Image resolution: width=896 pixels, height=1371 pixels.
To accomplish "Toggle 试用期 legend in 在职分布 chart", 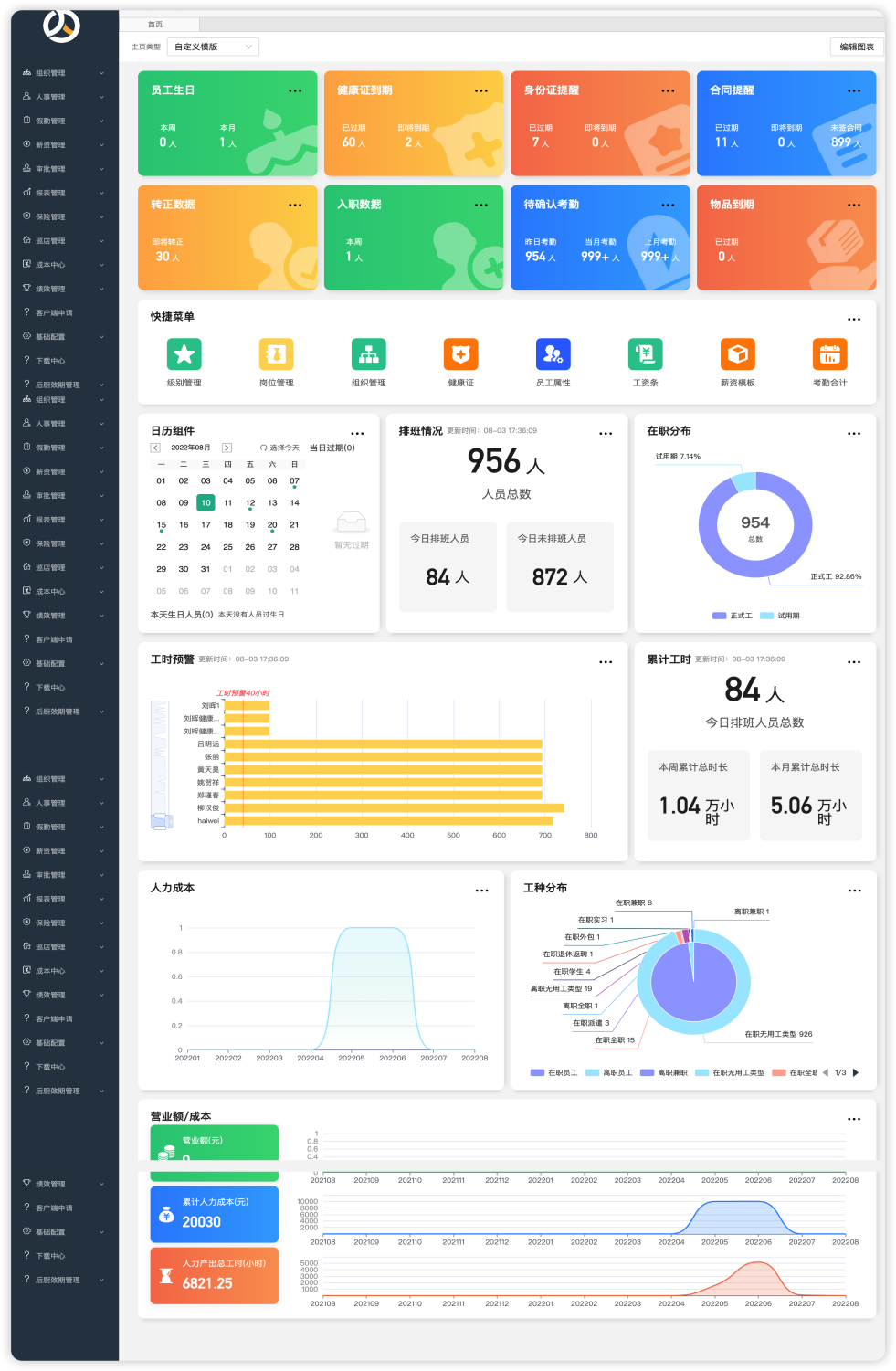I will click(780, 616).
